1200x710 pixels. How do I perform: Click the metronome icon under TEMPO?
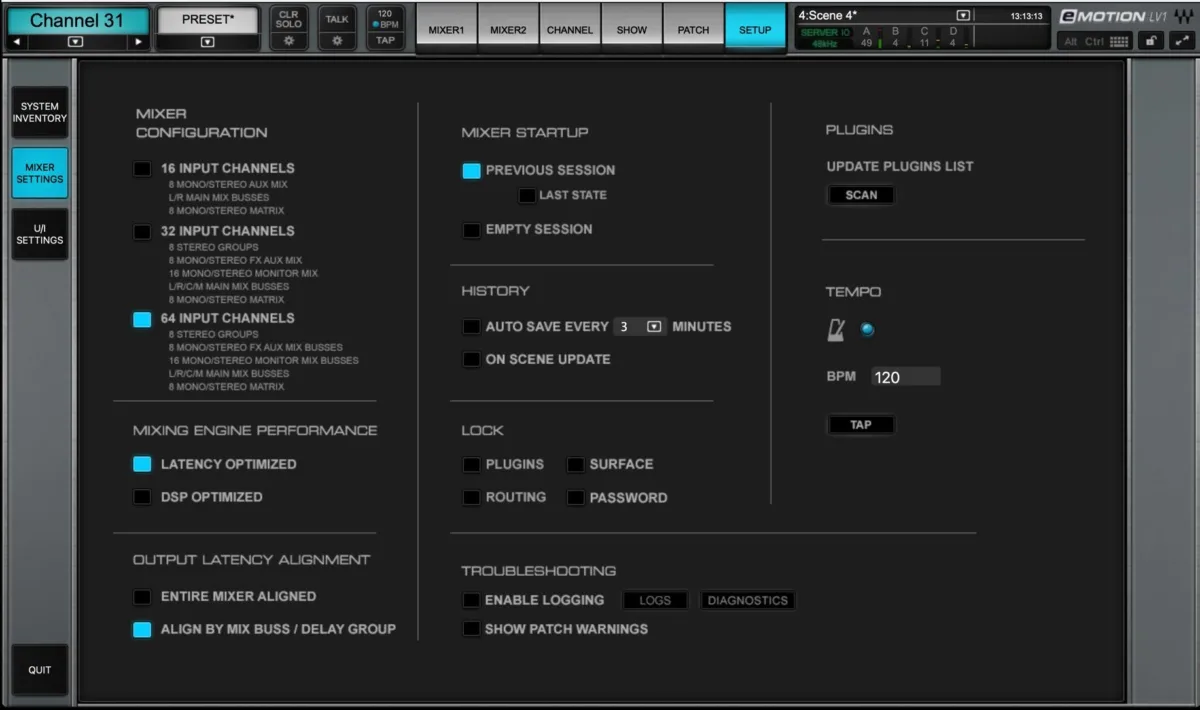[x=836, y=330]
